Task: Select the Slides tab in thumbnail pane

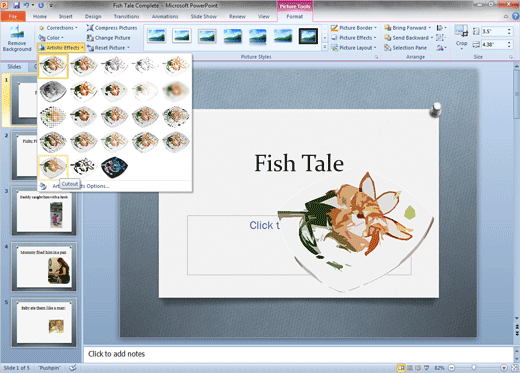Action: pos(14,67)
